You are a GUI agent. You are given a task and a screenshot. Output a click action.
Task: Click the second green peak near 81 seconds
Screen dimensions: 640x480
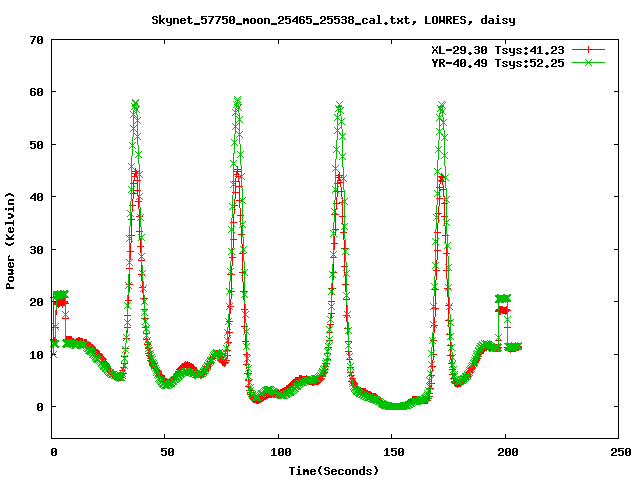[237, 100]
